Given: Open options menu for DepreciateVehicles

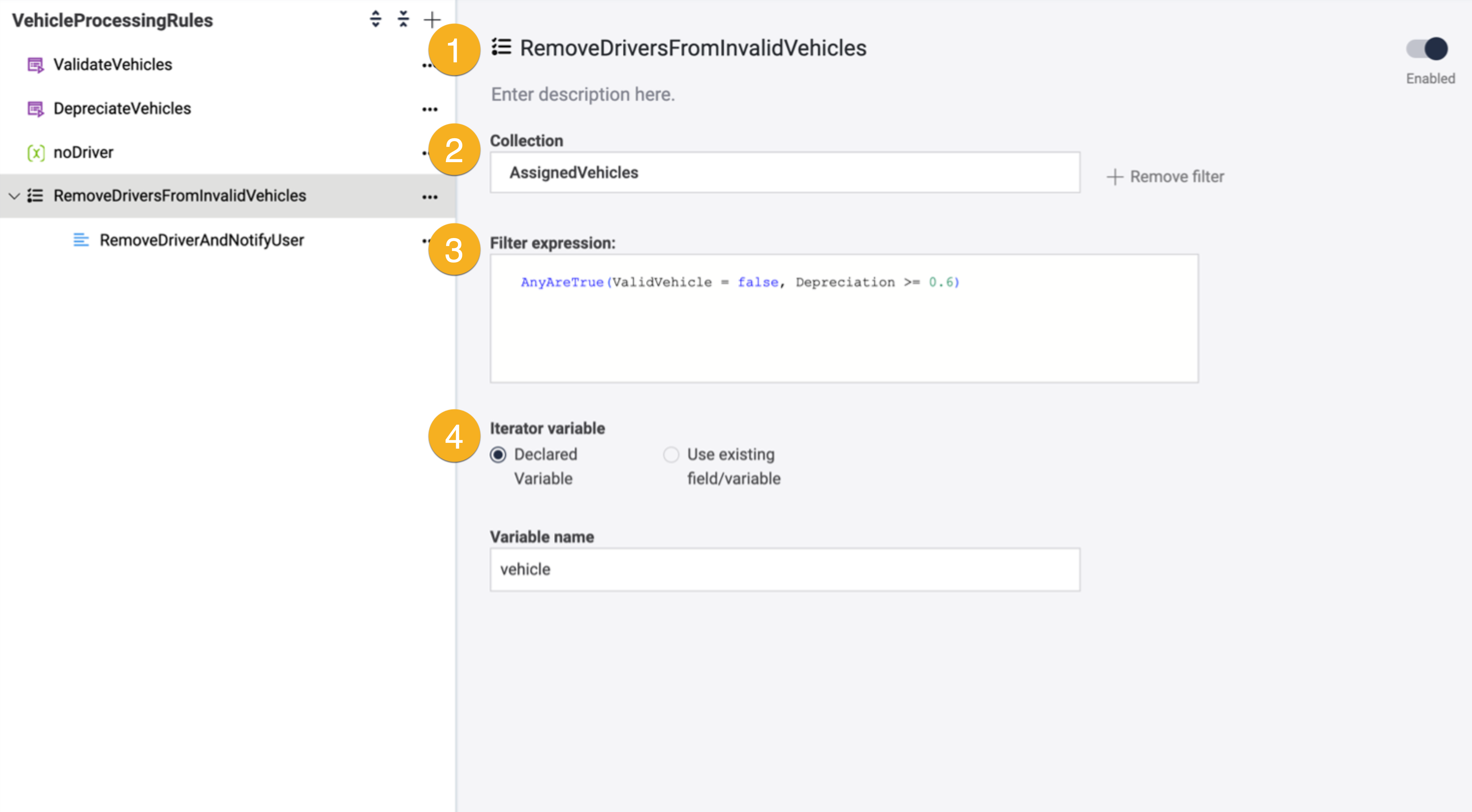Looking at the screenshot, I should click(430, 109).
